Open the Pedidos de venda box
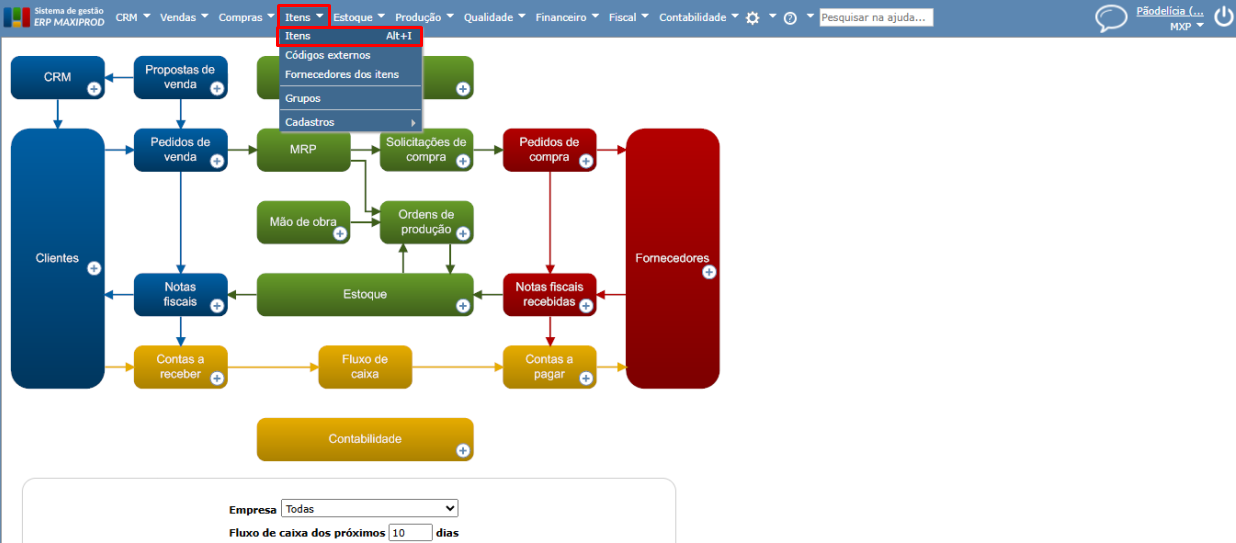The height and width of the screenshot is (543, 1236). click(x=181, y=150)
